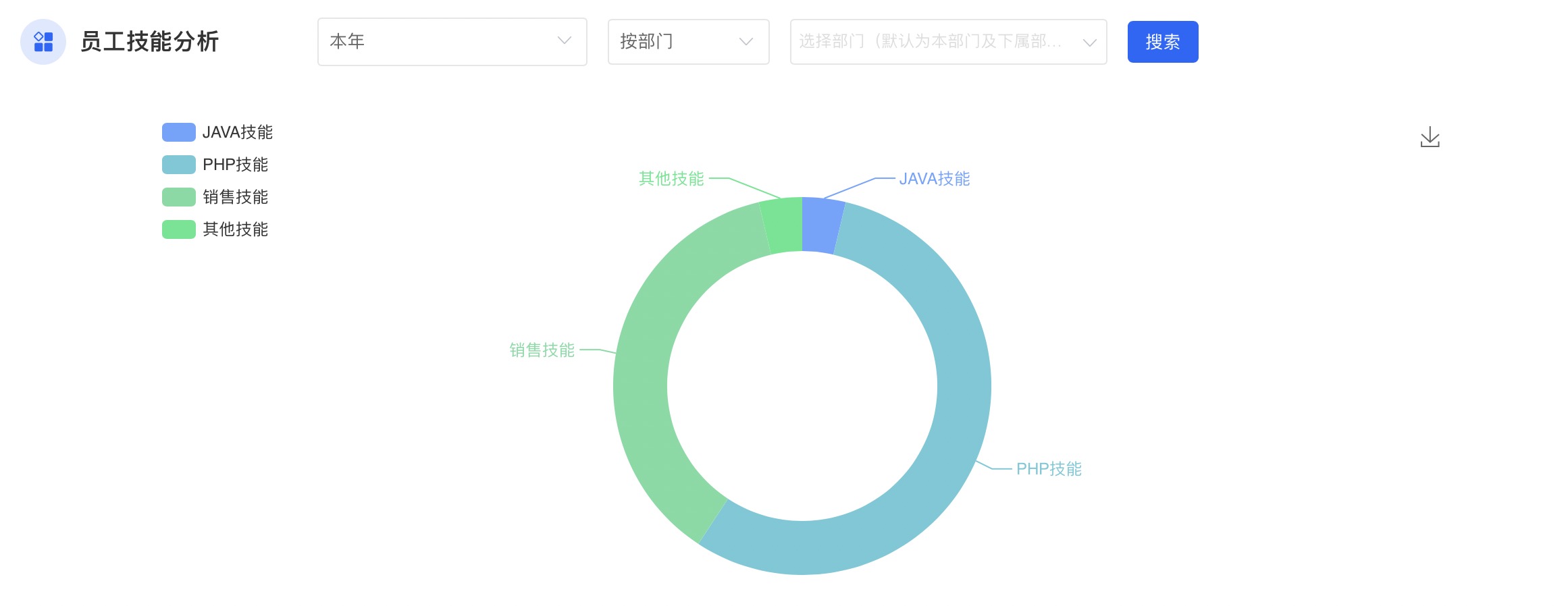Click the JAVA技能 chart callout label
Viewport: 1568px width, 606px height.
coord(934,179)
